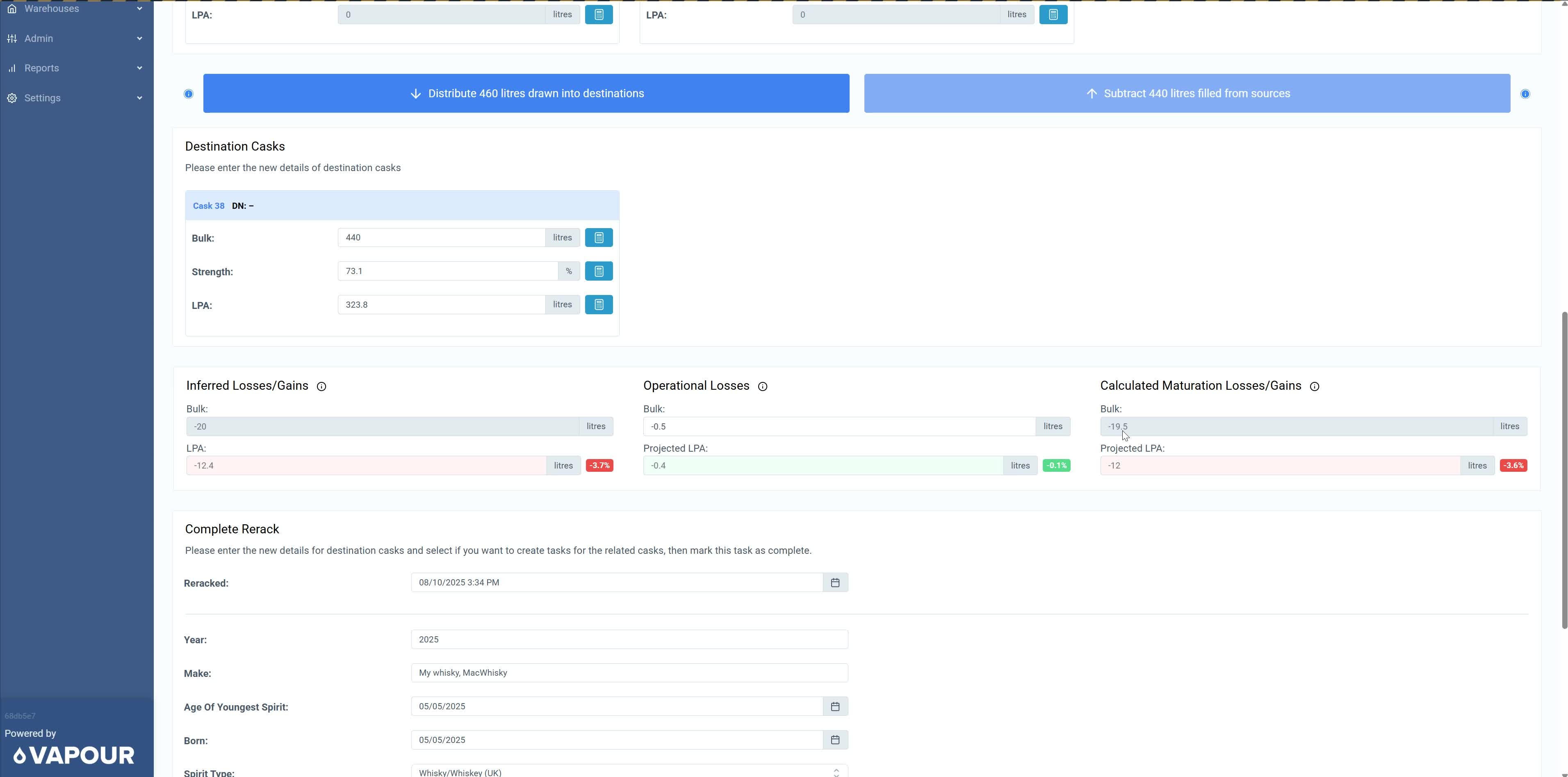The image size is (1568, 777).
Task: Open the Cask 38 link
Action: (x=209, y=206)
